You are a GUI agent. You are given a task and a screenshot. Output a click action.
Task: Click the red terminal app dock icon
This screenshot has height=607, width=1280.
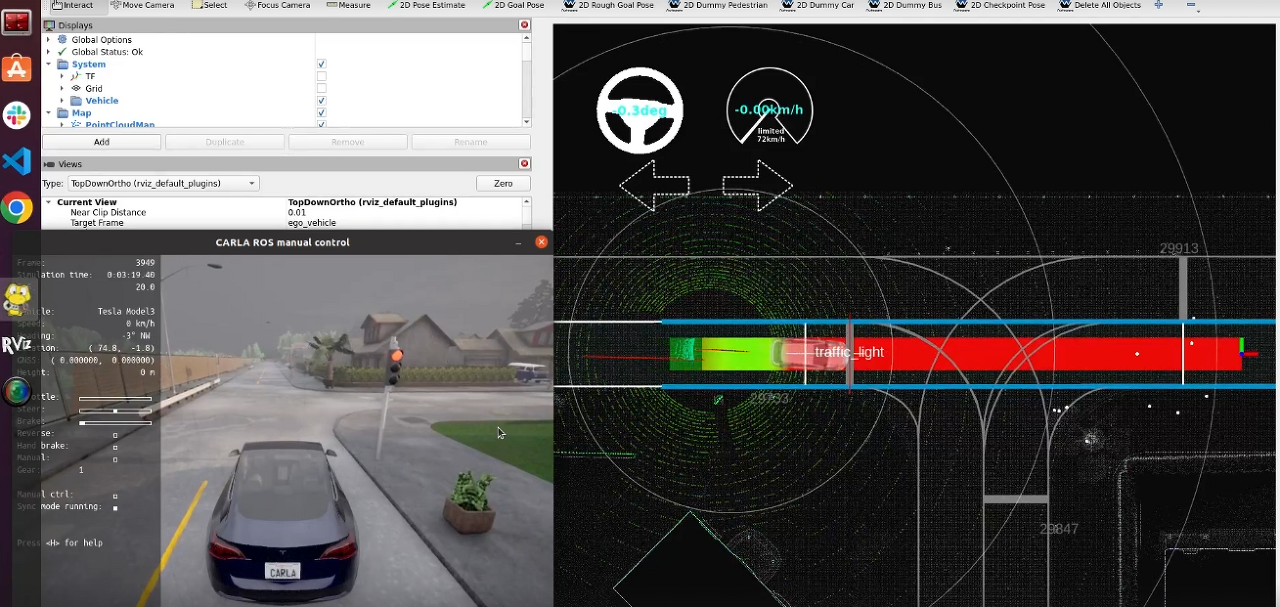click(16, 20)
